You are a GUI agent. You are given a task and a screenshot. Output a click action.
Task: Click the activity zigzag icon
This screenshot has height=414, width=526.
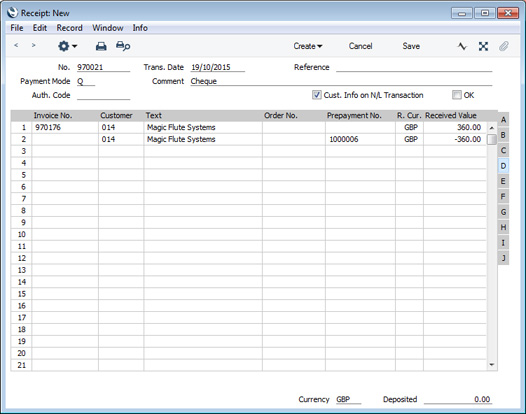tap(462, 46)
